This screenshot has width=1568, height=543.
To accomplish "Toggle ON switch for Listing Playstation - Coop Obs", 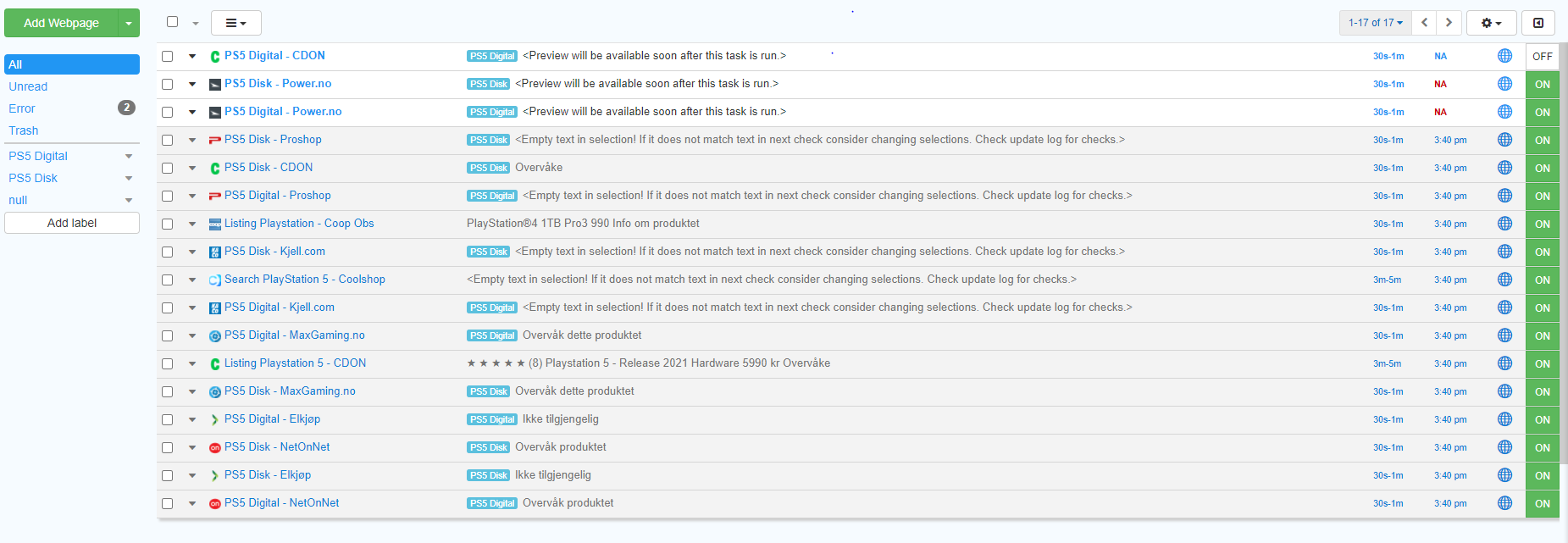I will [x=1543, y=224].
